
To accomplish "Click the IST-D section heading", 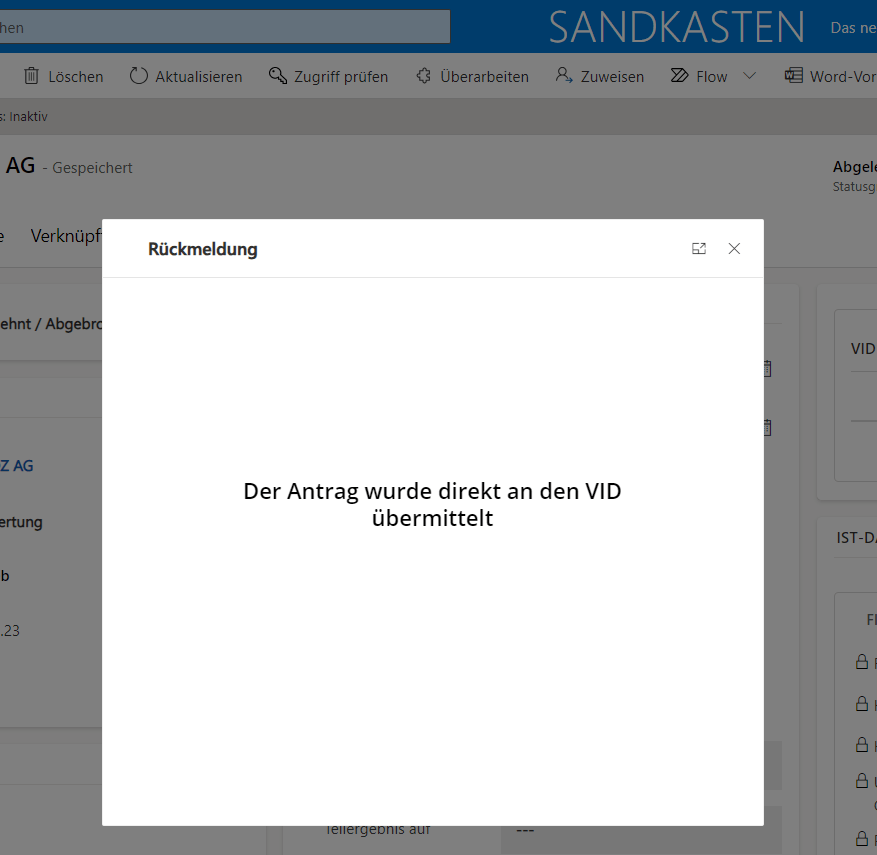I will (x=856, y=538).
